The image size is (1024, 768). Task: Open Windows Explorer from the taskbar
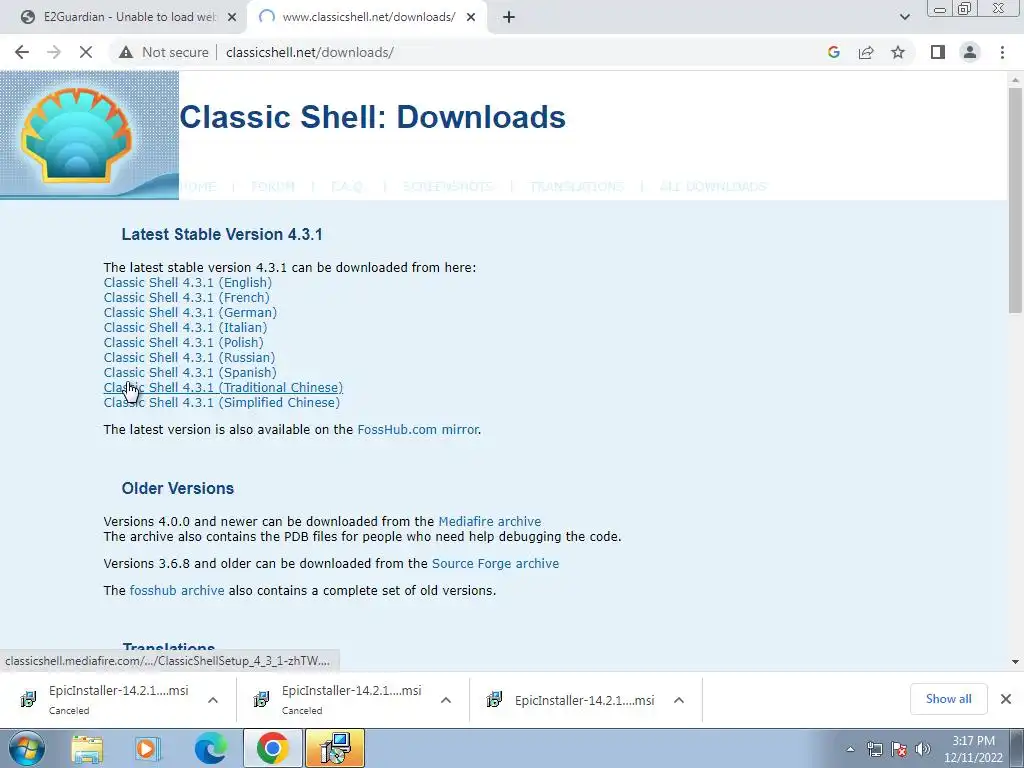point(88,748)
